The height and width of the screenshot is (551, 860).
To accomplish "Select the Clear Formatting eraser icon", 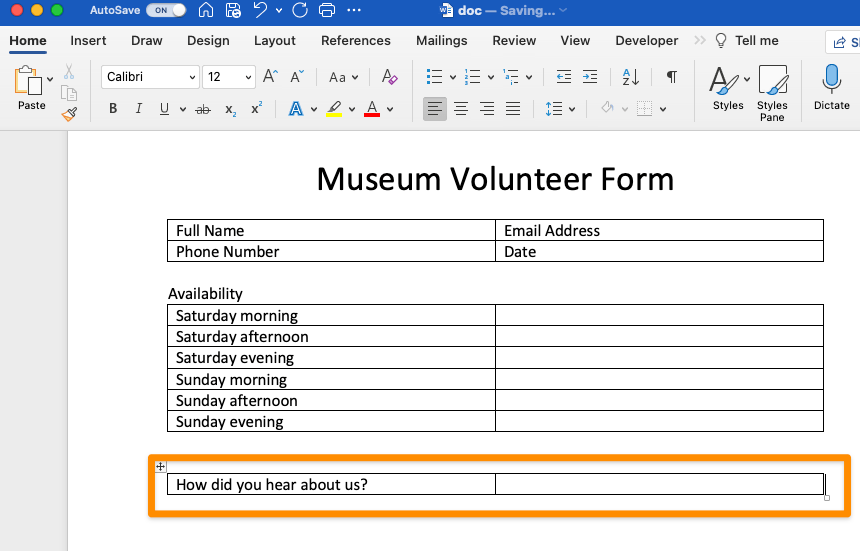I will click(x=390, y=77).
